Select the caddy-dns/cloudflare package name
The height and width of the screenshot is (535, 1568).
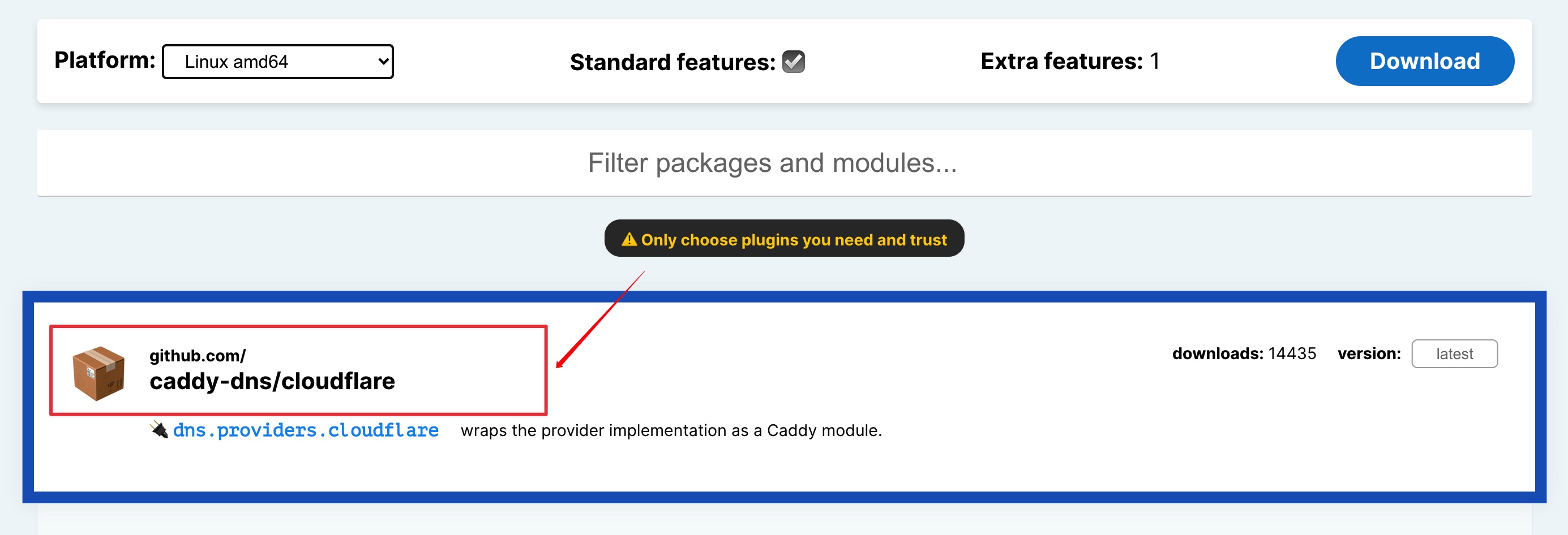[x=272, y=381]
